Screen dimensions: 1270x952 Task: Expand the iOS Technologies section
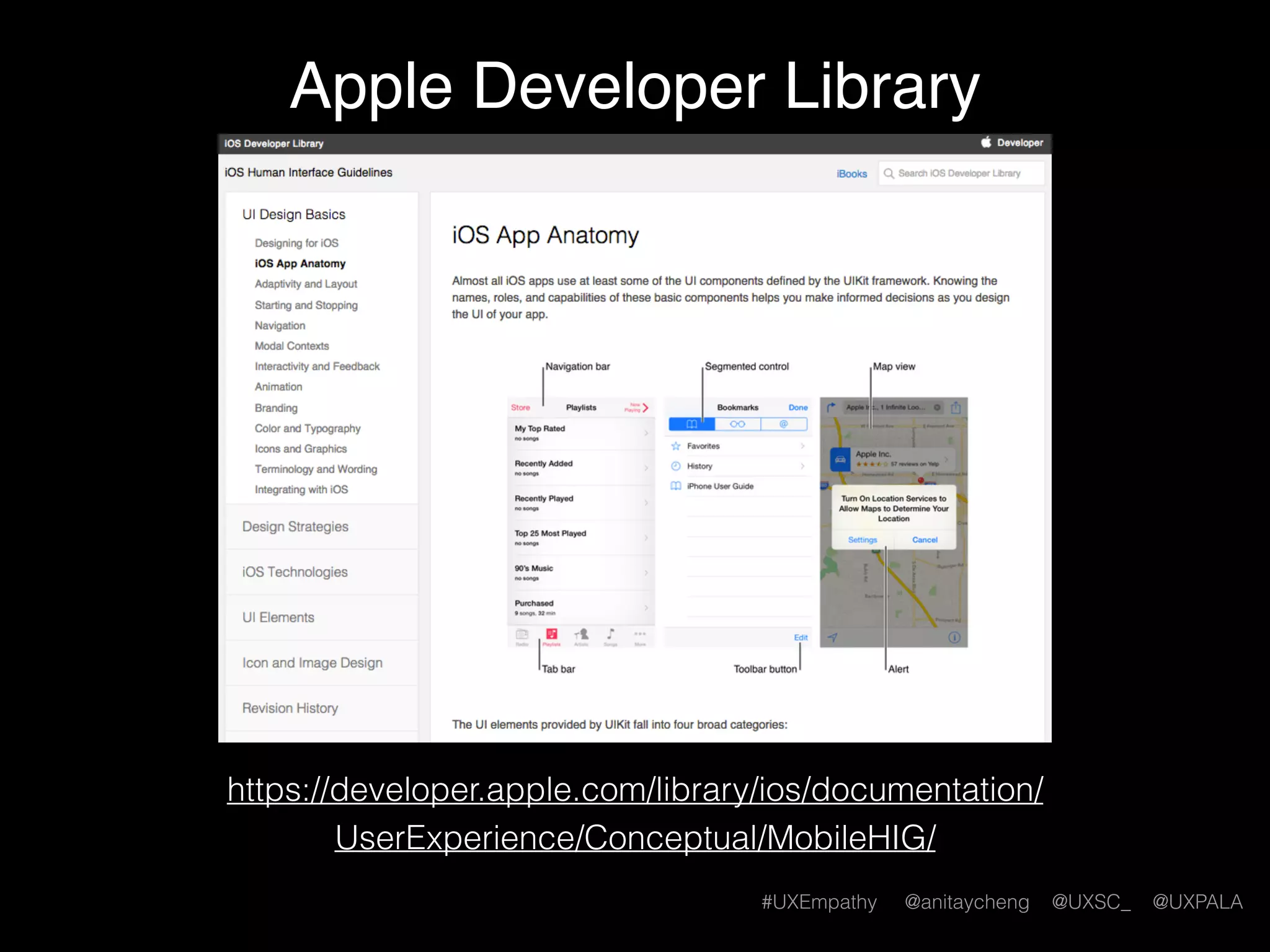point(295,572)
